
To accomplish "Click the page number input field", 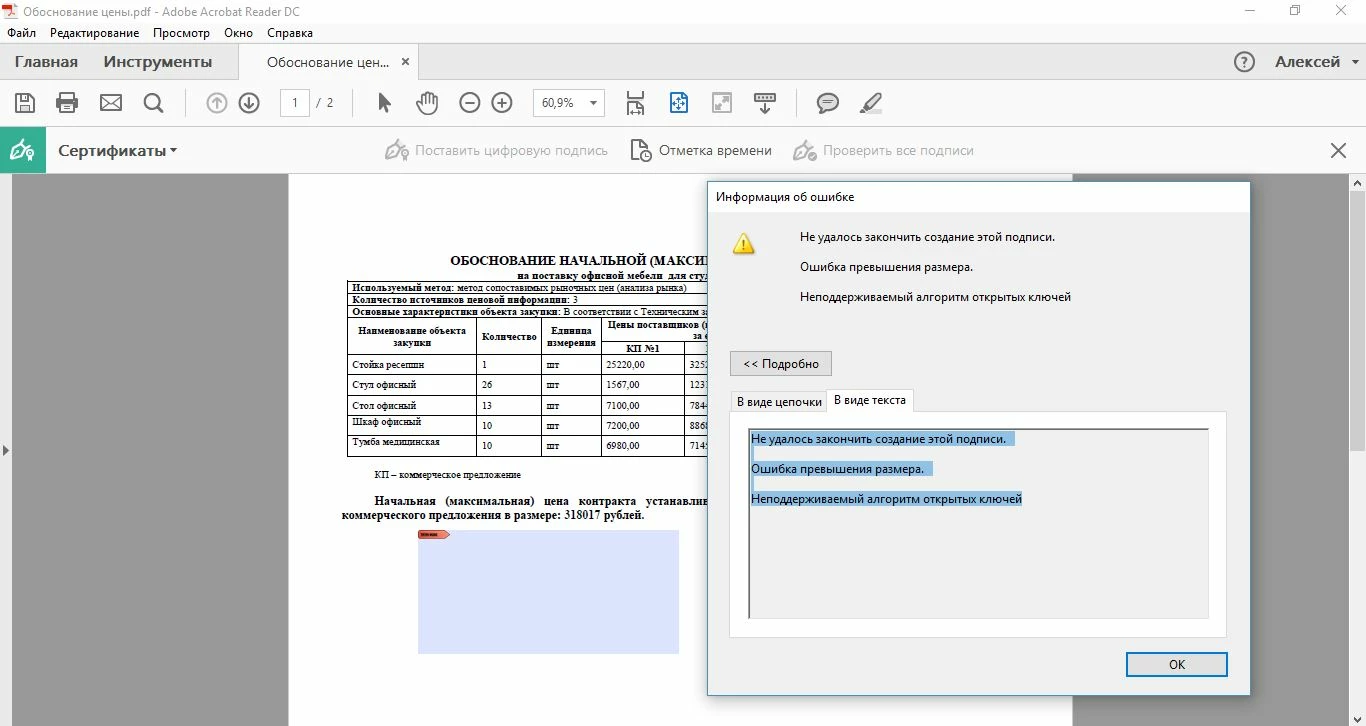I will [x=295, y=103].
